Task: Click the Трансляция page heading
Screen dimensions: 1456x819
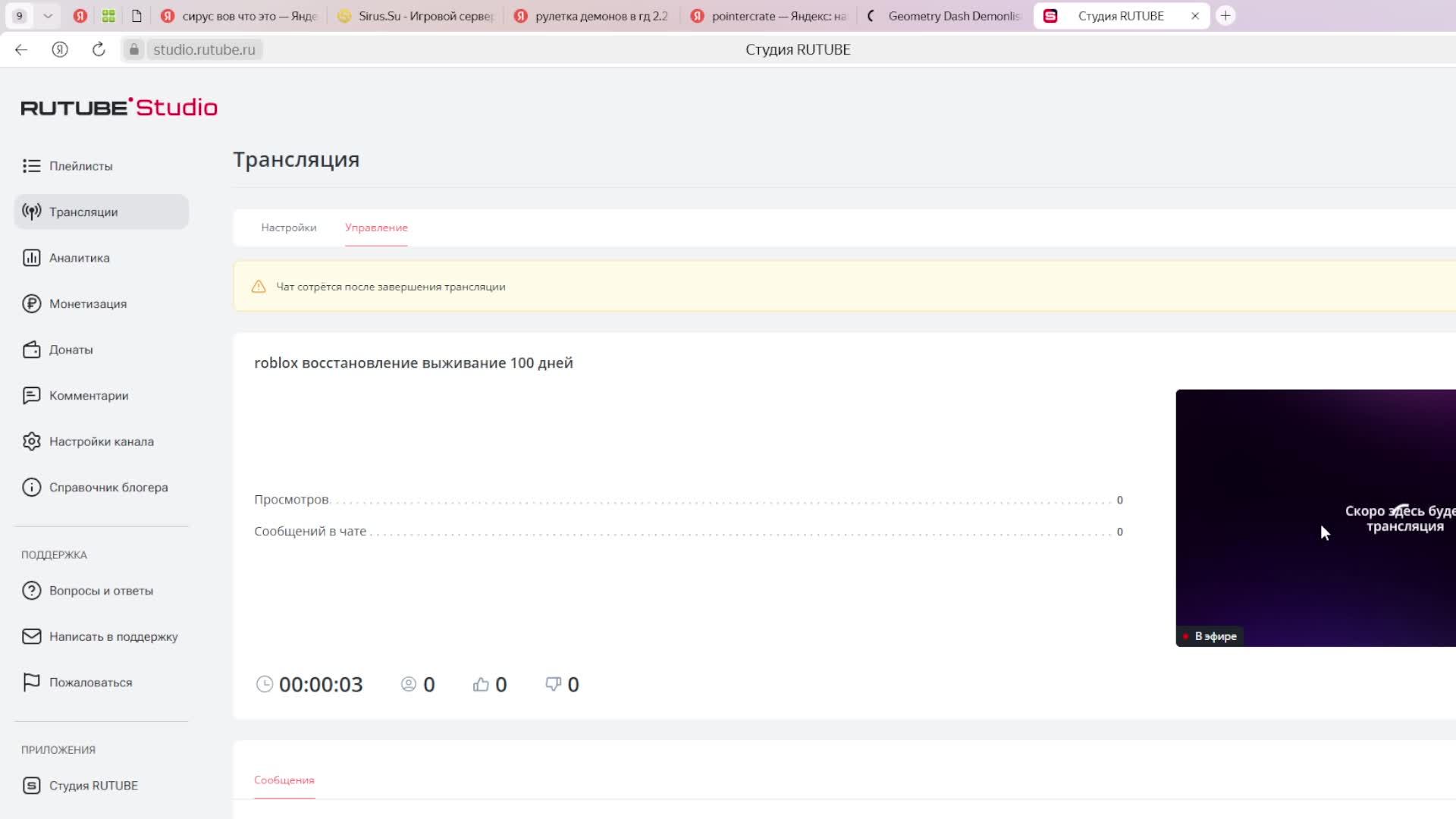Action: coord(297,160)
